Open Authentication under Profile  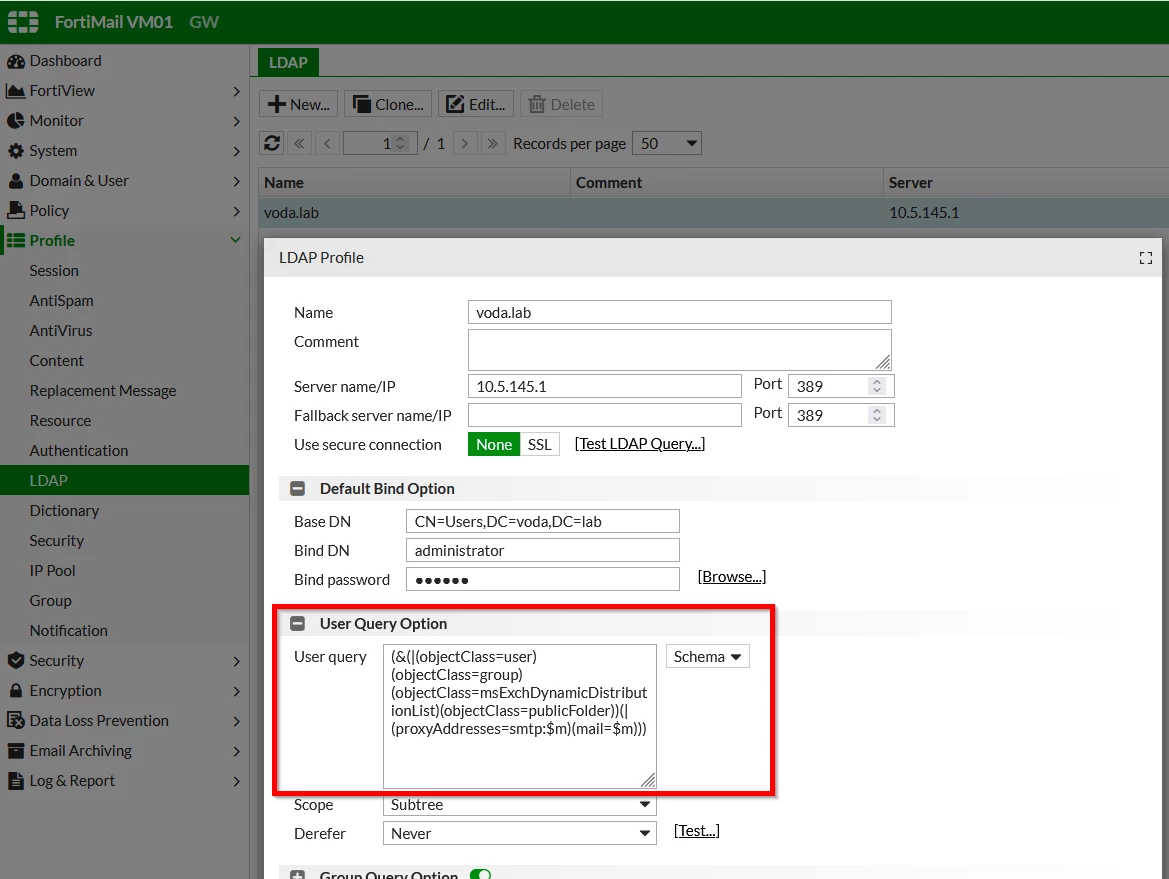click(x=79, y=450)
